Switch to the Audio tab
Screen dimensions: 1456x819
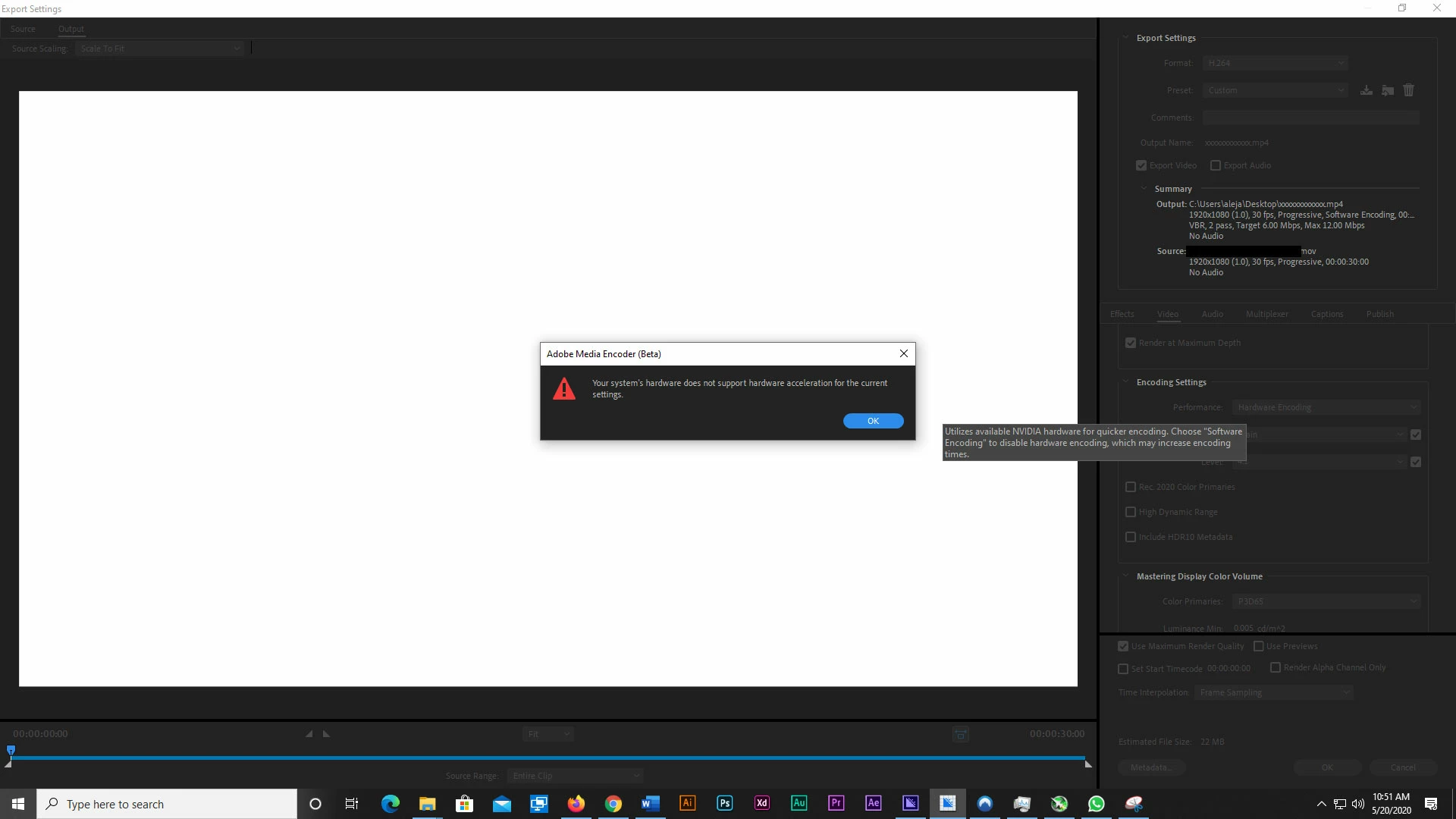click(x=1212, y=314)
